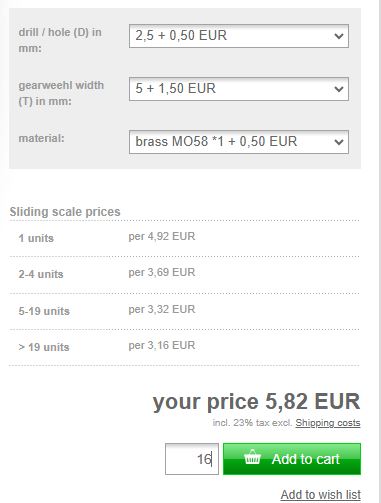Select the '> 19 units' price row
Viewport: 381px width, 503px height.
click(x=184, y=347)
